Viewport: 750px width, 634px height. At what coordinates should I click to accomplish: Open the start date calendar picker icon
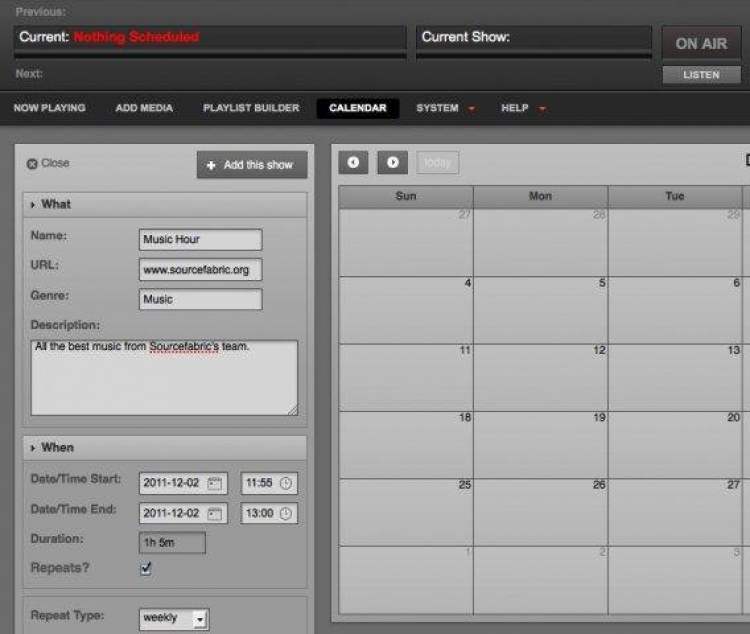click(x=215, y=483)
